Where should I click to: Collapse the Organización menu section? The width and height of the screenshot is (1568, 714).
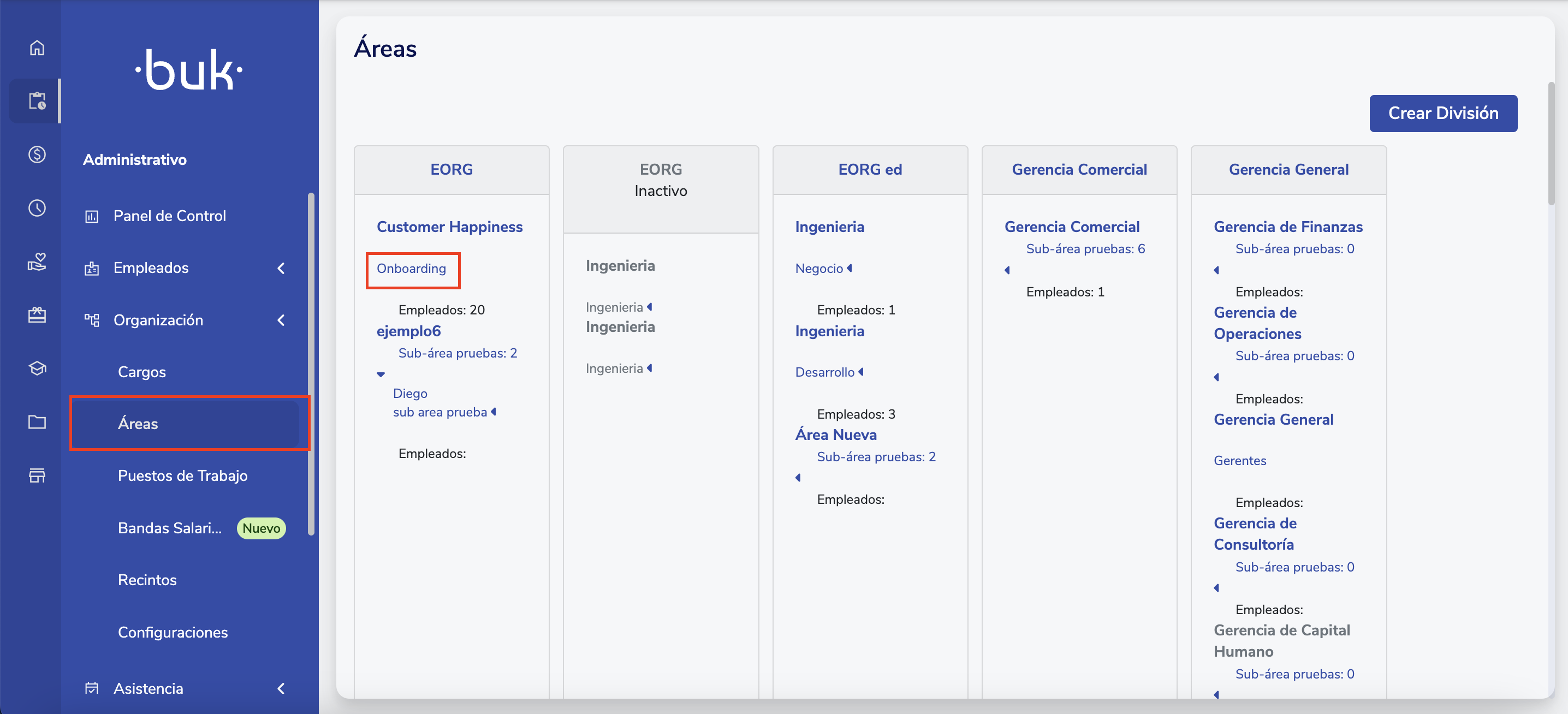click(281, 320)
